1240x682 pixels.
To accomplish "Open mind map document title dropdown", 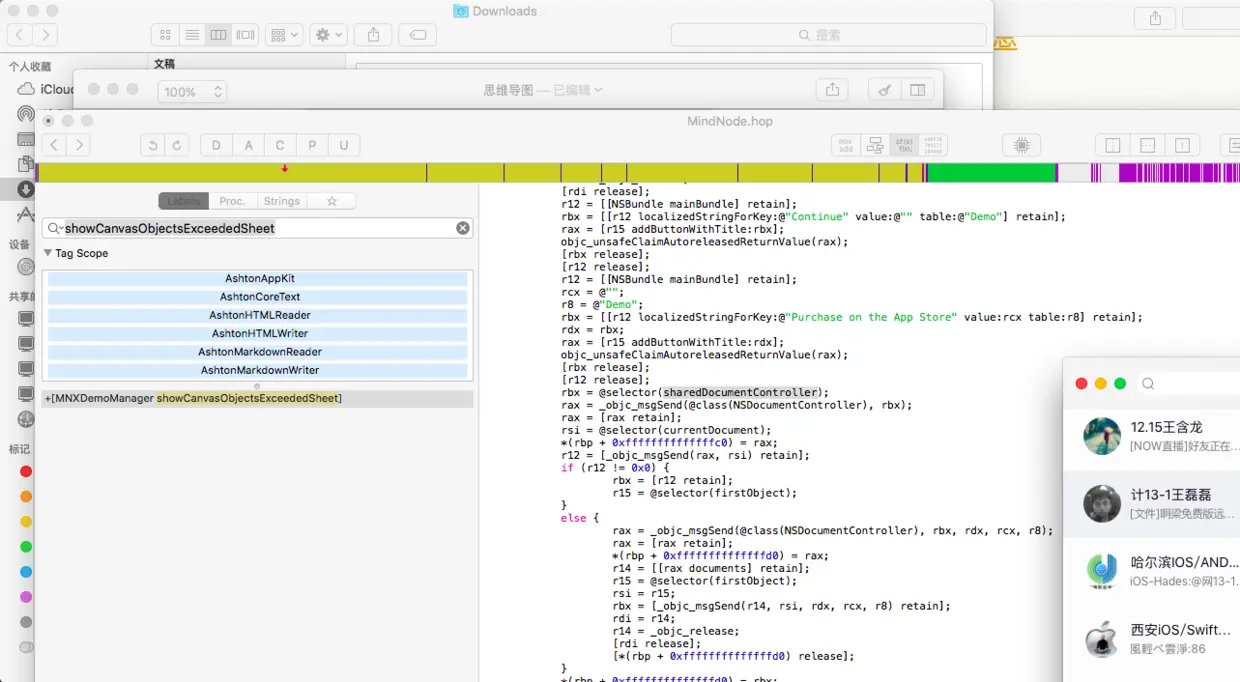I will (543, 90).
